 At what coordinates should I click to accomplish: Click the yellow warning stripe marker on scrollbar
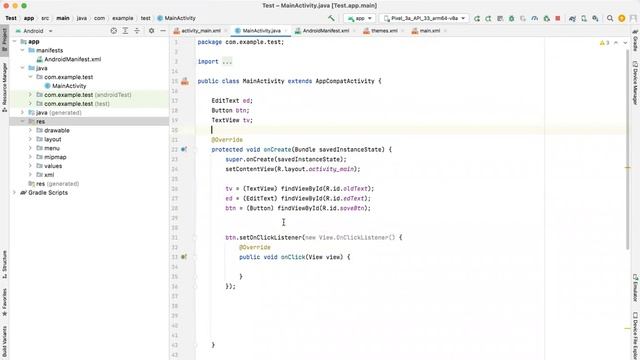pos(628,167)
